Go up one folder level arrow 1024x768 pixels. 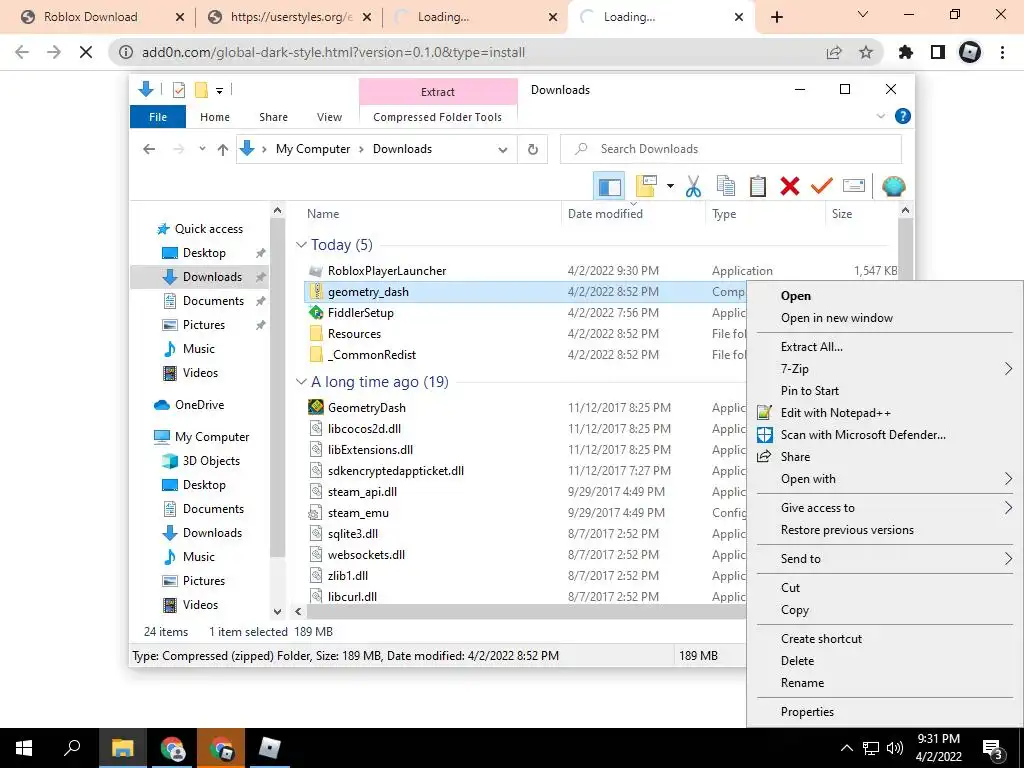(223, 150)
